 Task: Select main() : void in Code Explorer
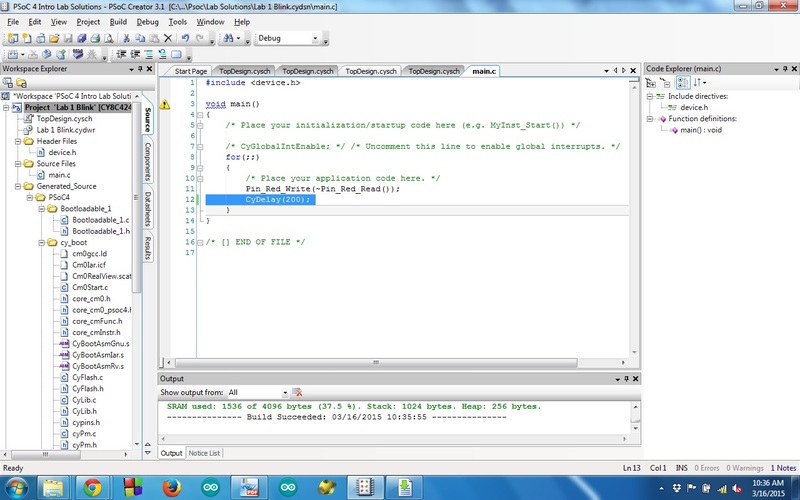tap(701, 130)
